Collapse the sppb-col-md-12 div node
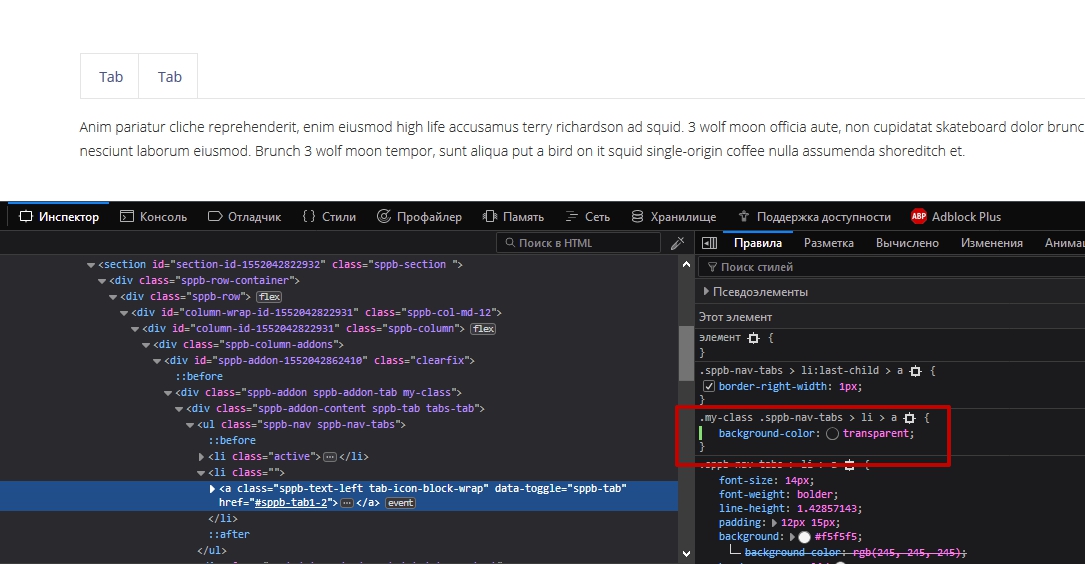The width and height of the screenshot is (1085, 564). tap(124, 313)
